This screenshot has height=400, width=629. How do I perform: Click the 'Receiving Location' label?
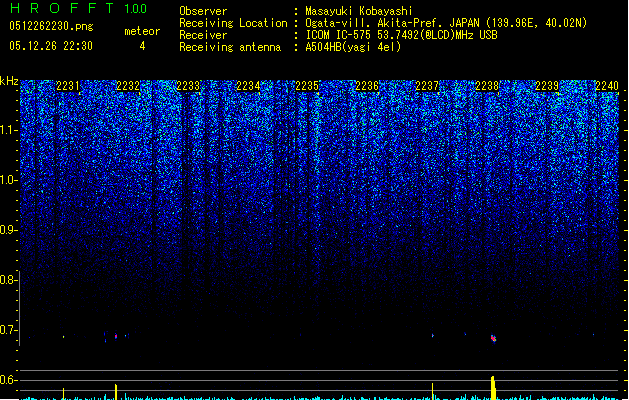233,23
